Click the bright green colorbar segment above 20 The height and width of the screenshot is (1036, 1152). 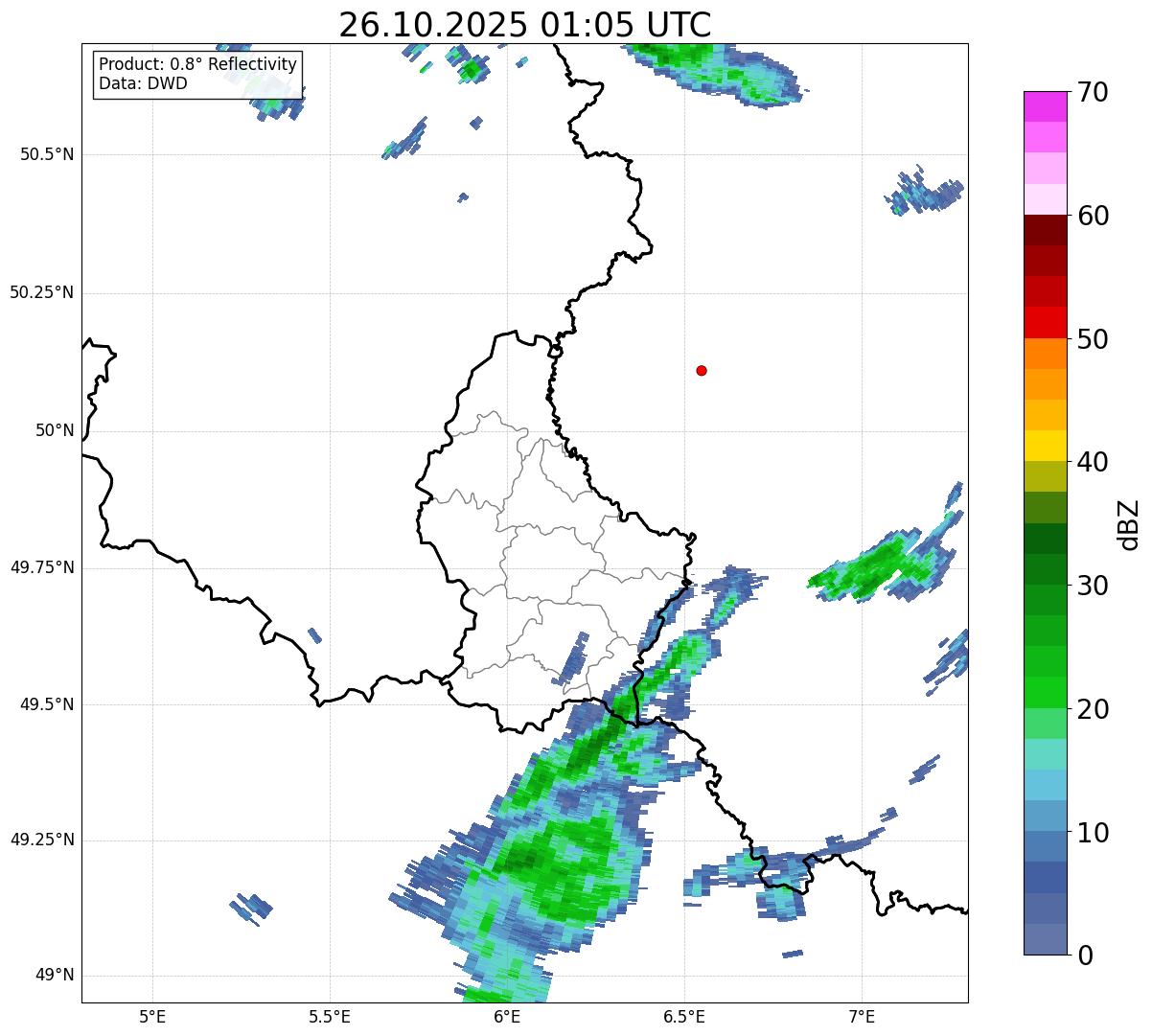1046,692
